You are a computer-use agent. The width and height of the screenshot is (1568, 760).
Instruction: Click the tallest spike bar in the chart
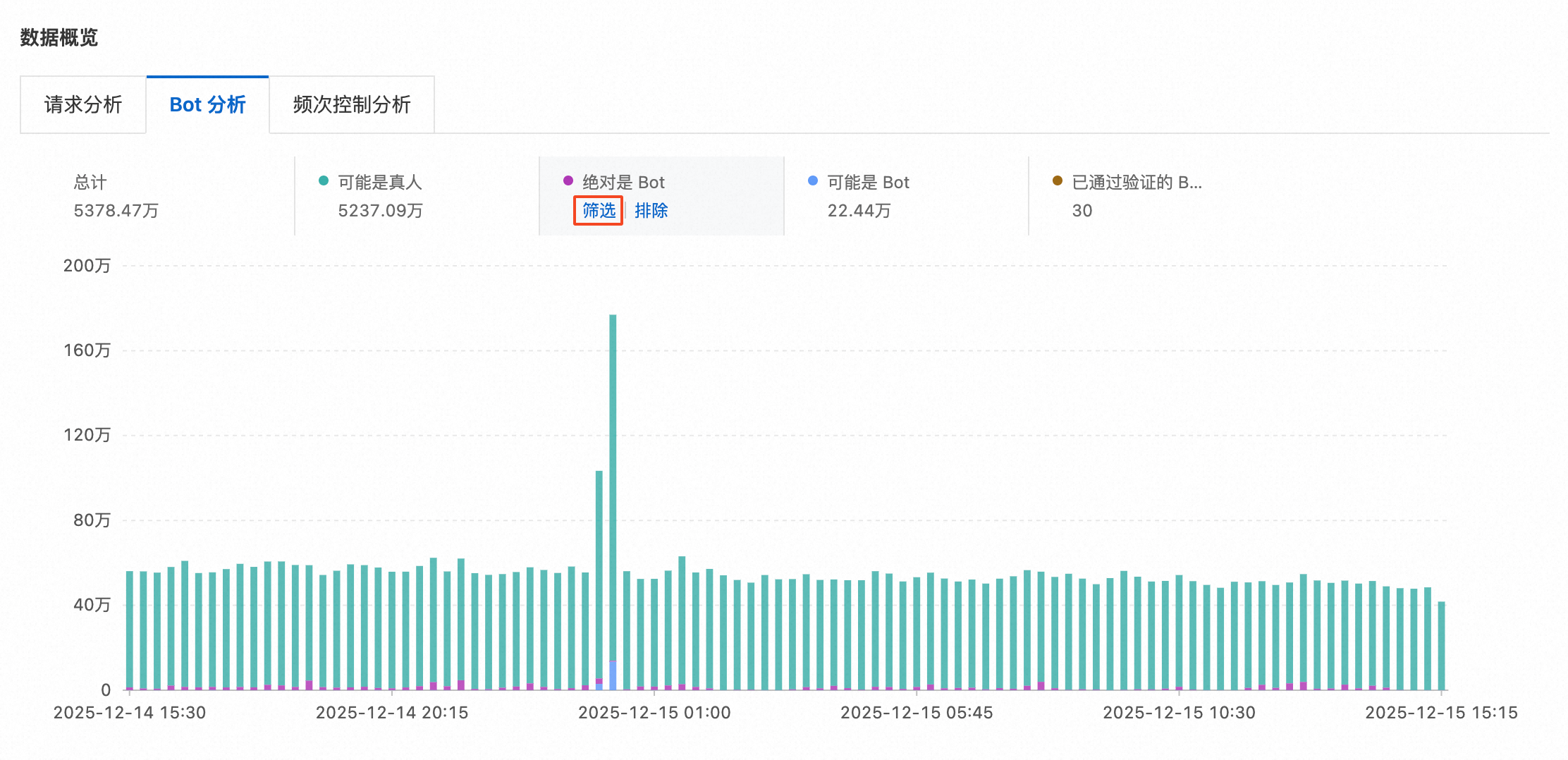coord(613,502)
